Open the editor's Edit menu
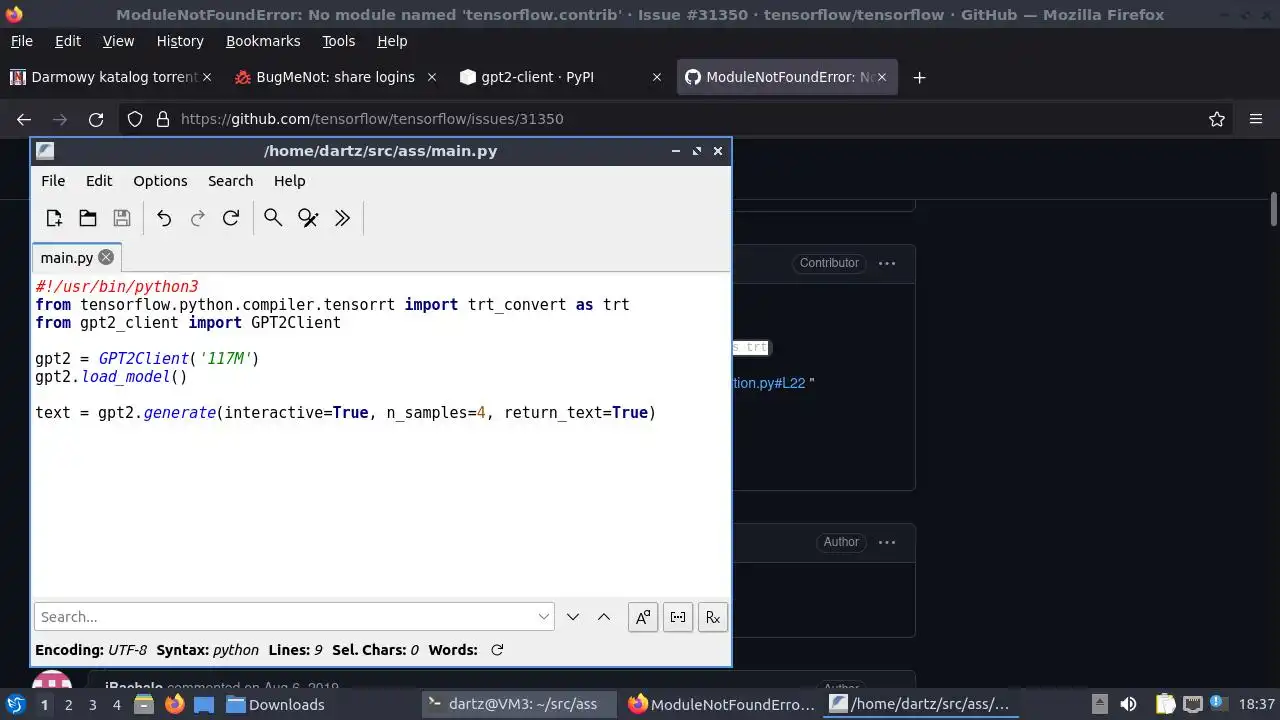This screenshot has width=1280, height=720. (99, 181)
